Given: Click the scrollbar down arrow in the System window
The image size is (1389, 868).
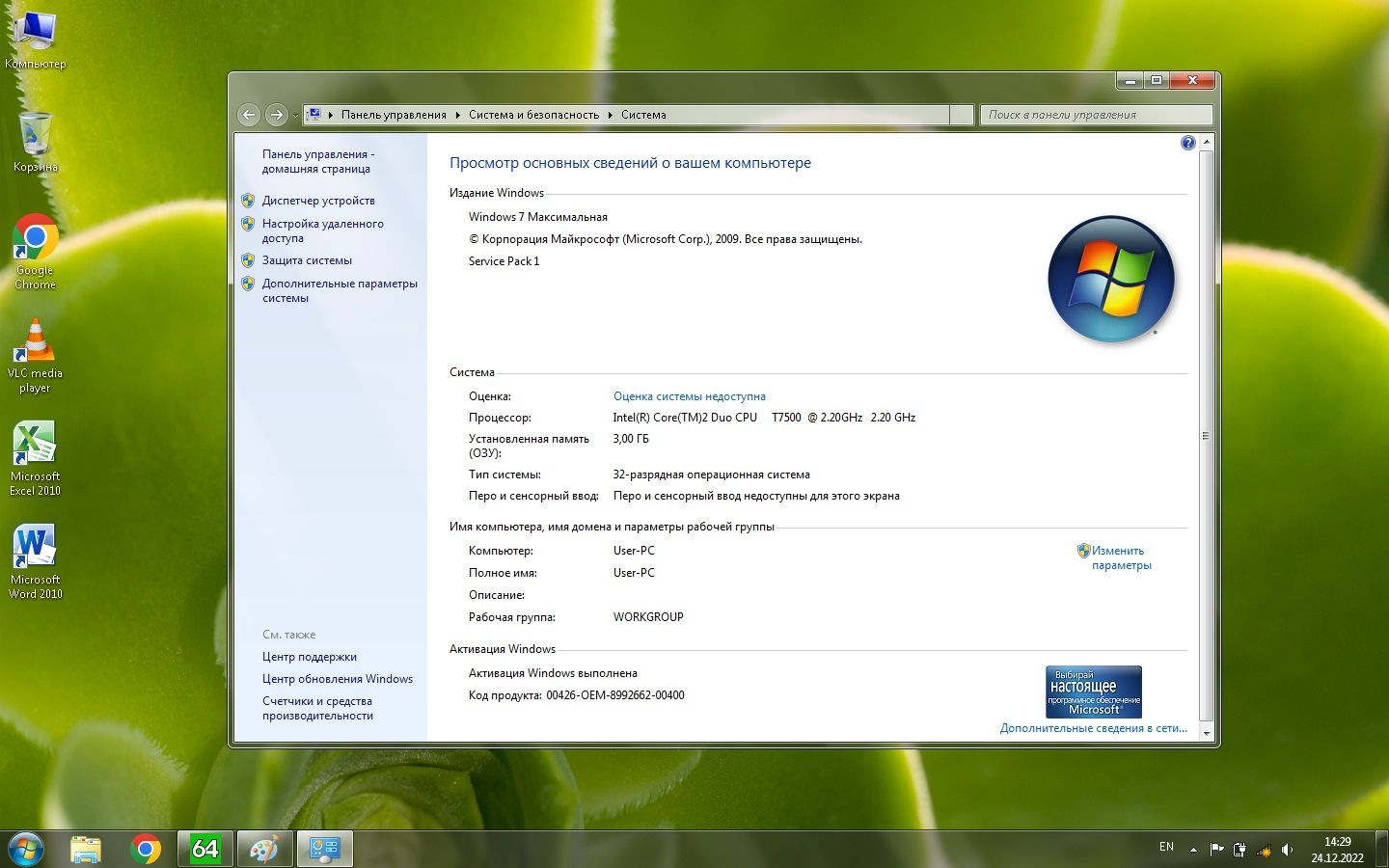Looking at the screenshot, I should tap(1206, 733).
